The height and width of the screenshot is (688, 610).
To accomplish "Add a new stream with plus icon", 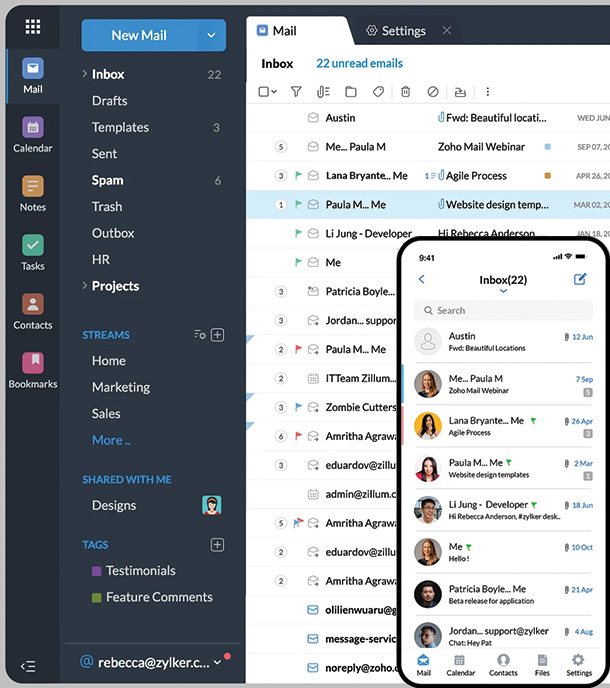I will click(218, 335).
